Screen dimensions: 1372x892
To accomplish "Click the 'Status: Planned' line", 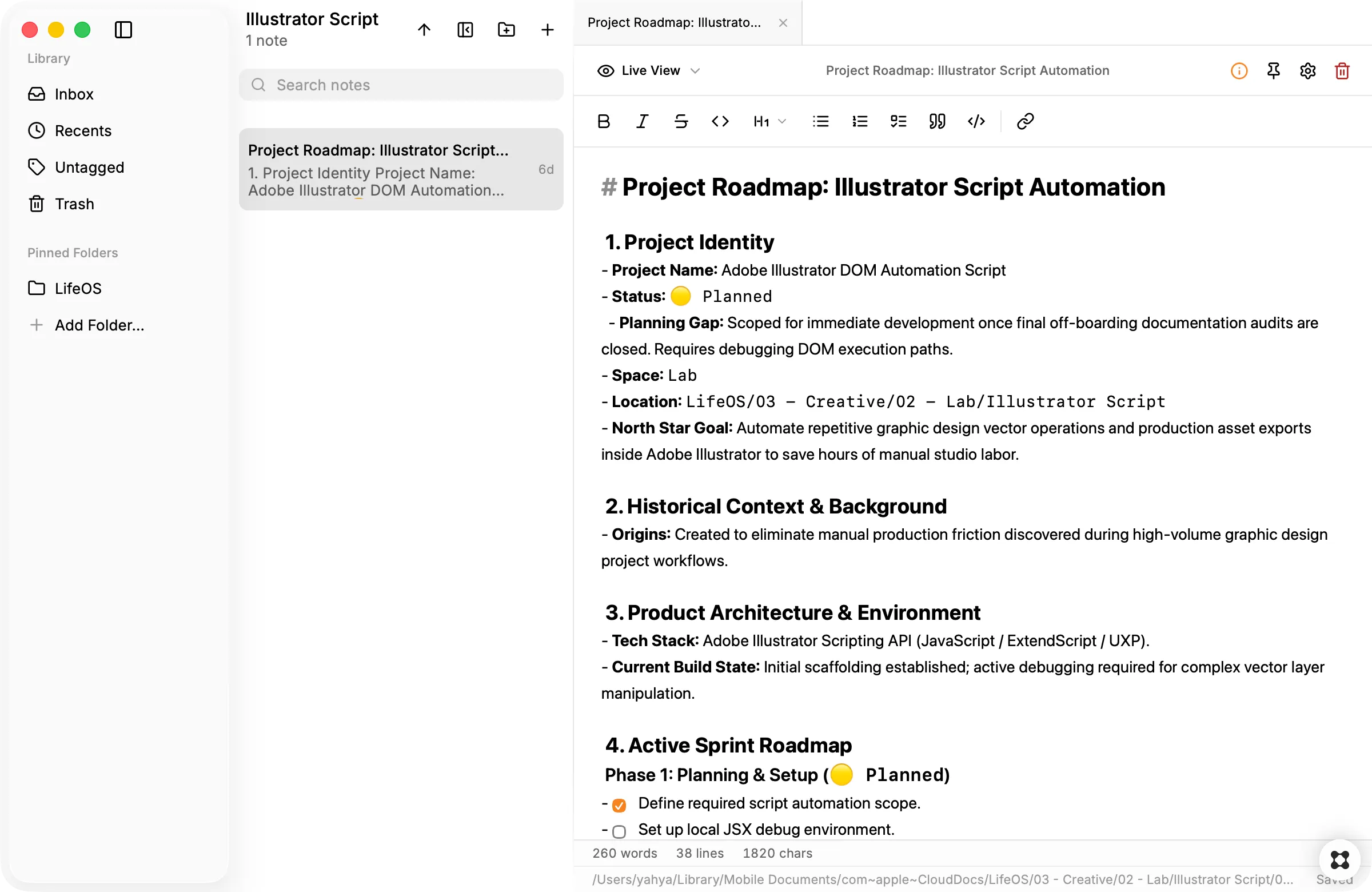I will pyautogui.click(x=687, y=296).
